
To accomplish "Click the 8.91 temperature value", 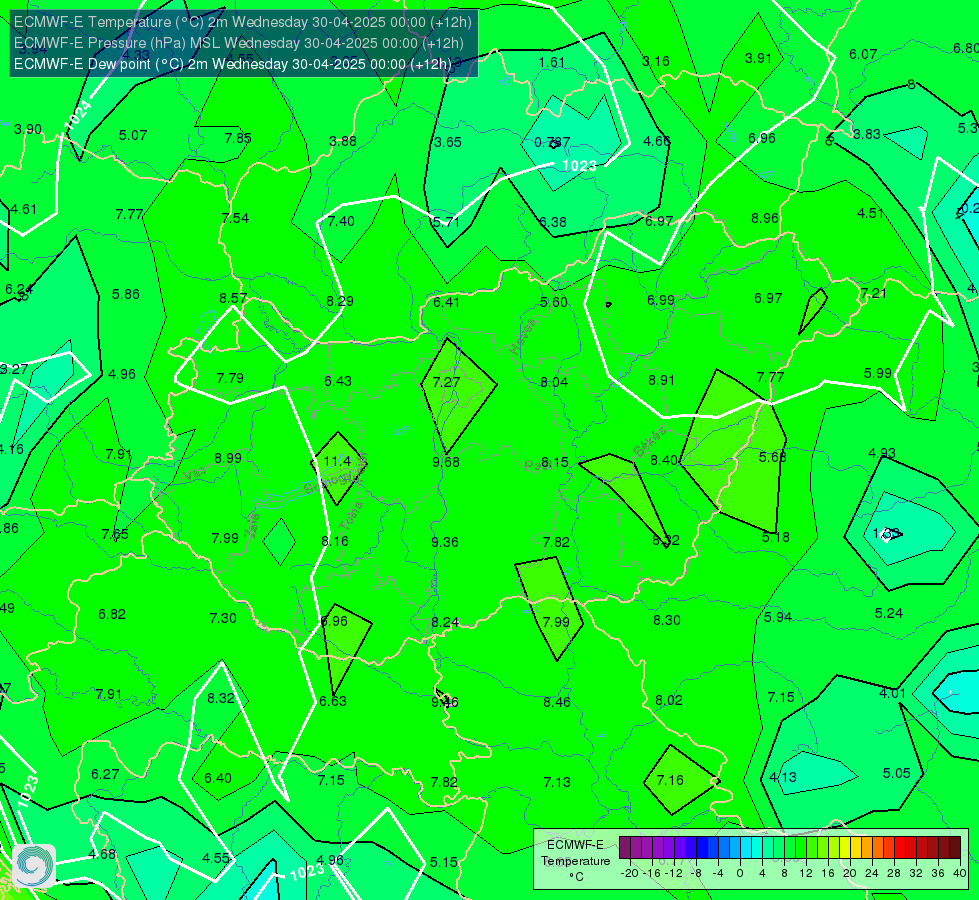I will coord(661,380).
